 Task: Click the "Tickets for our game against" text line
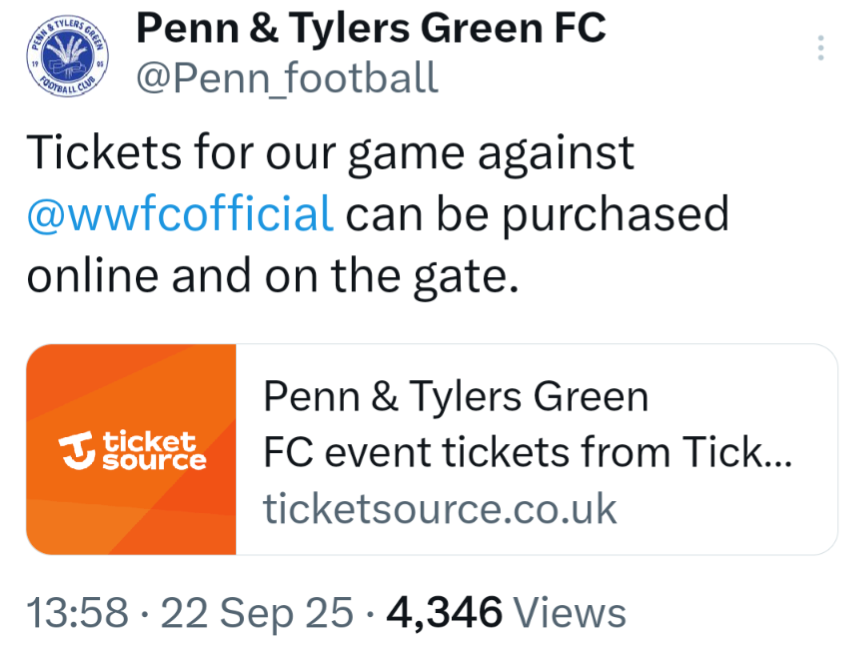click(330, 154)
